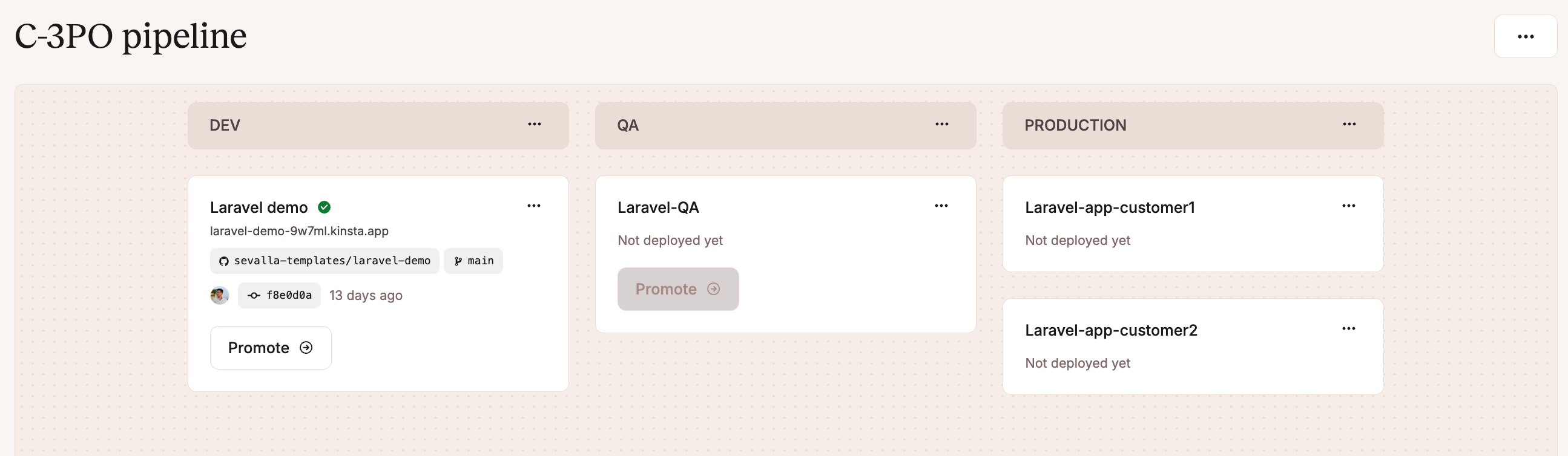The width and height of the screenshot is (1568, 456).
Task: Open the DEV stage more options
Action: [534, 125]
